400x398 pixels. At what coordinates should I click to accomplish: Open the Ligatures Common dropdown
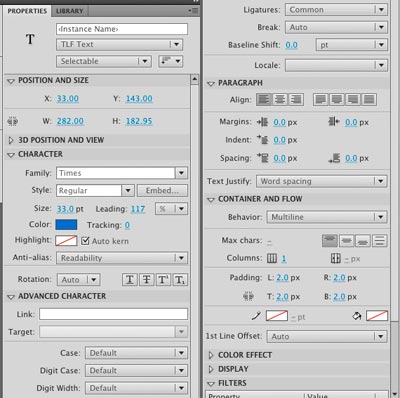tap(336, 10)
